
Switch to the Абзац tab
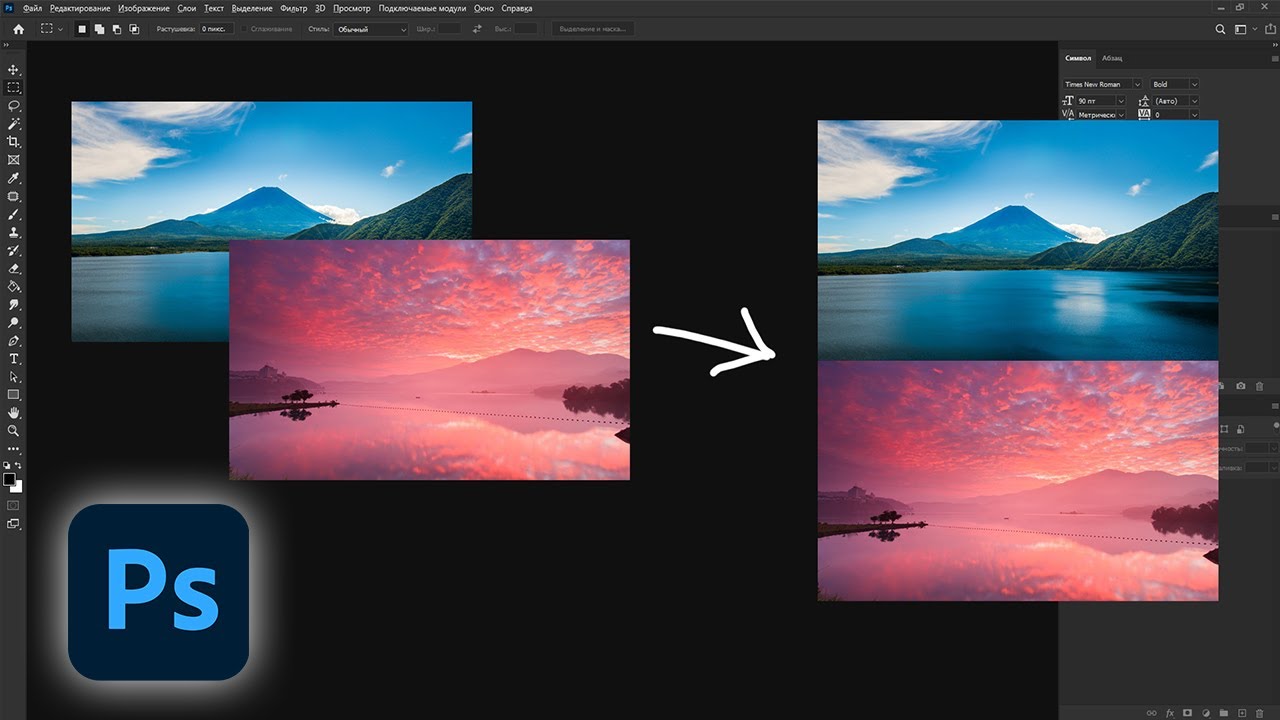[1112, 58]
